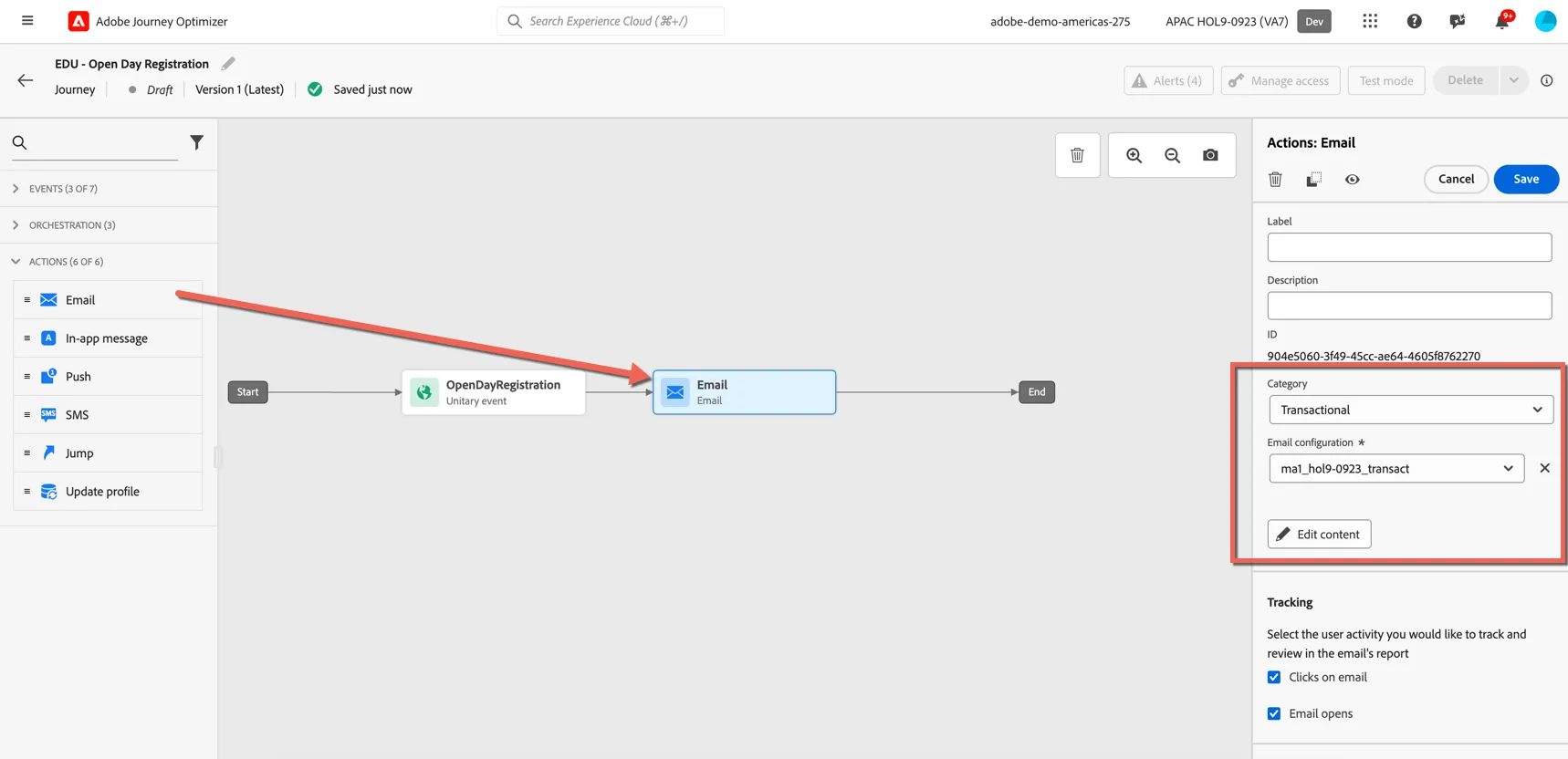This screenshot has width=1568, height=759.
Task: Open the dropdown arrow beside Delete
Action: click(1513, 80)
